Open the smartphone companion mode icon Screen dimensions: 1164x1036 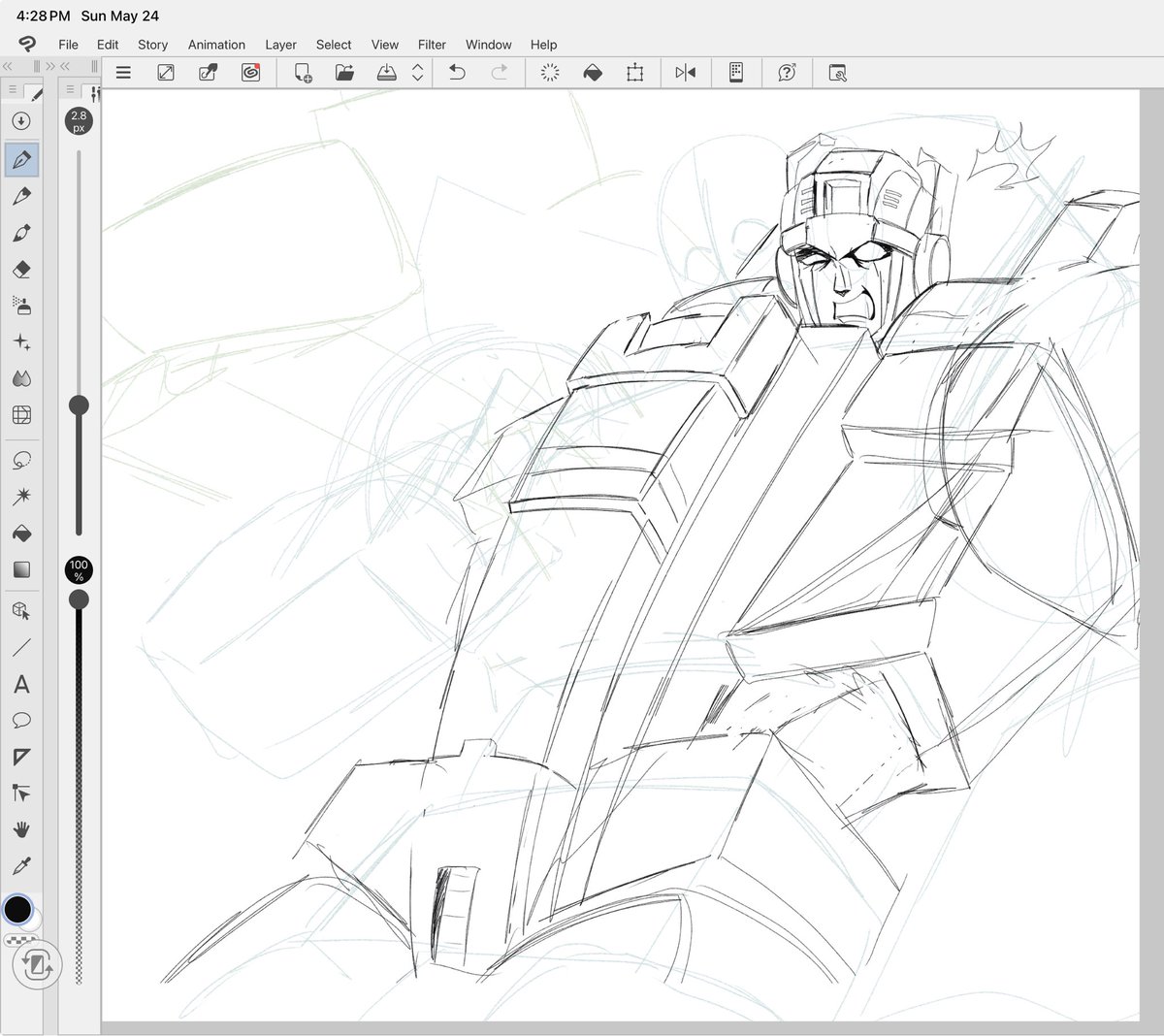point(736,73)
